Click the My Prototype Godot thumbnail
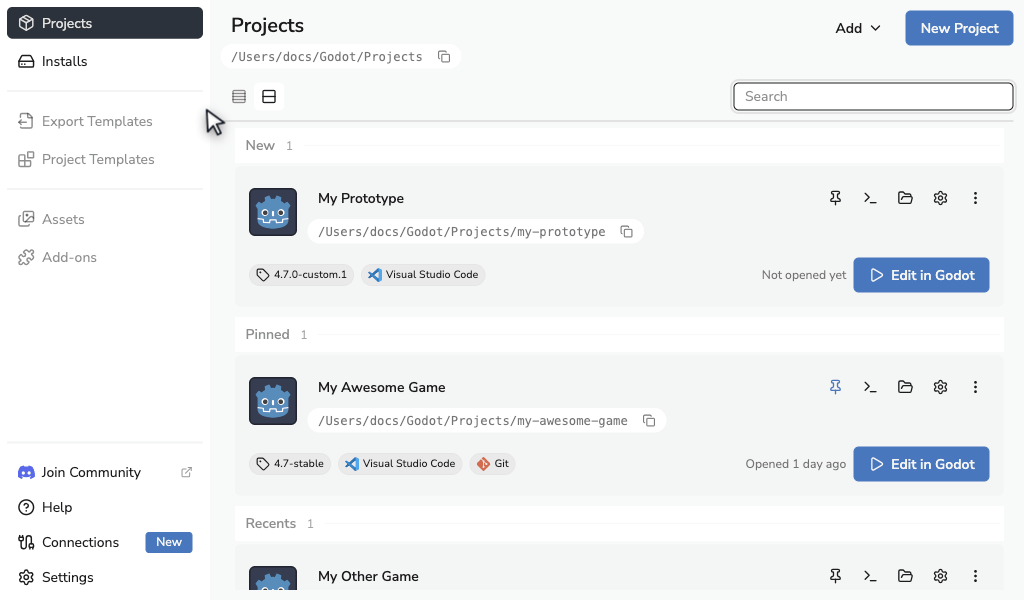 (x=273, y=212)
